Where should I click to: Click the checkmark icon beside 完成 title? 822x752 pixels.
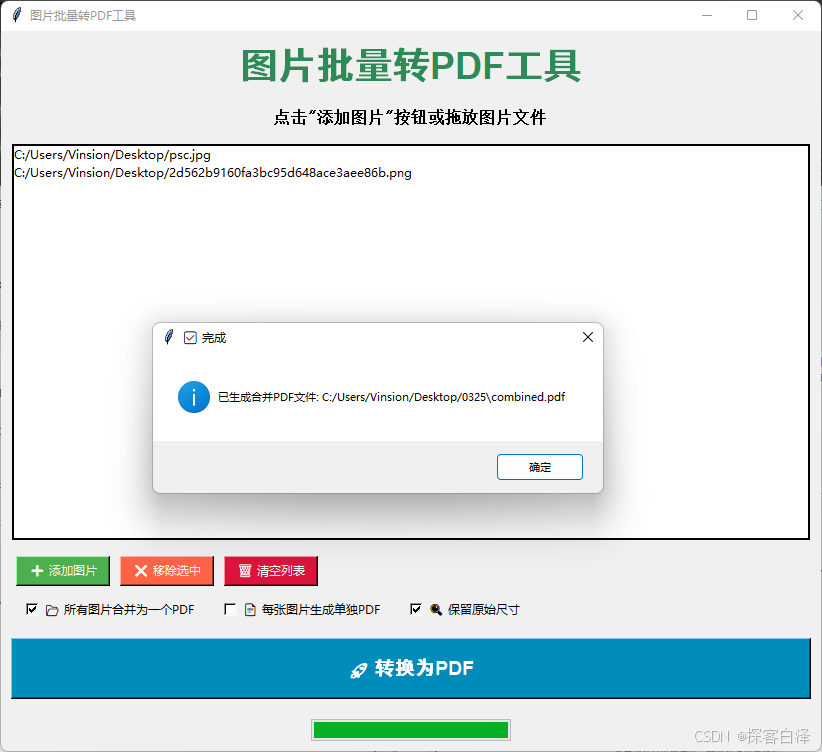(190, 338)
